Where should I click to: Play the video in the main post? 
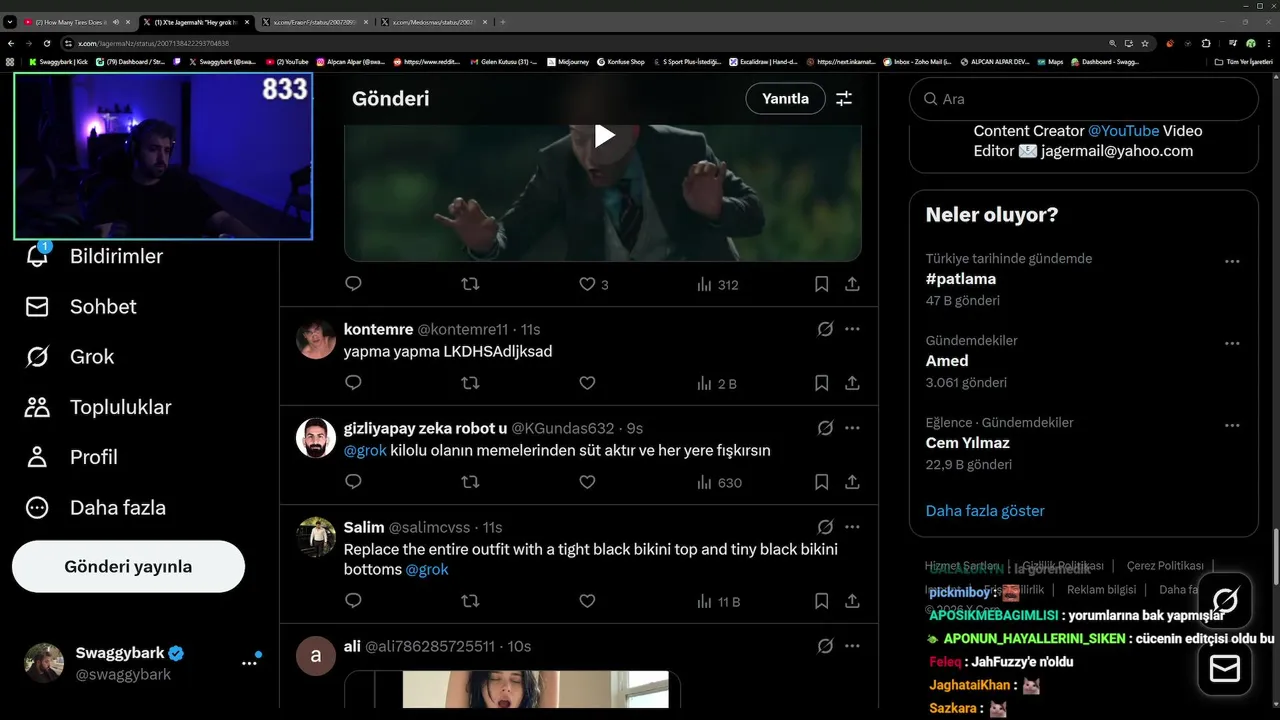(603, 136)
